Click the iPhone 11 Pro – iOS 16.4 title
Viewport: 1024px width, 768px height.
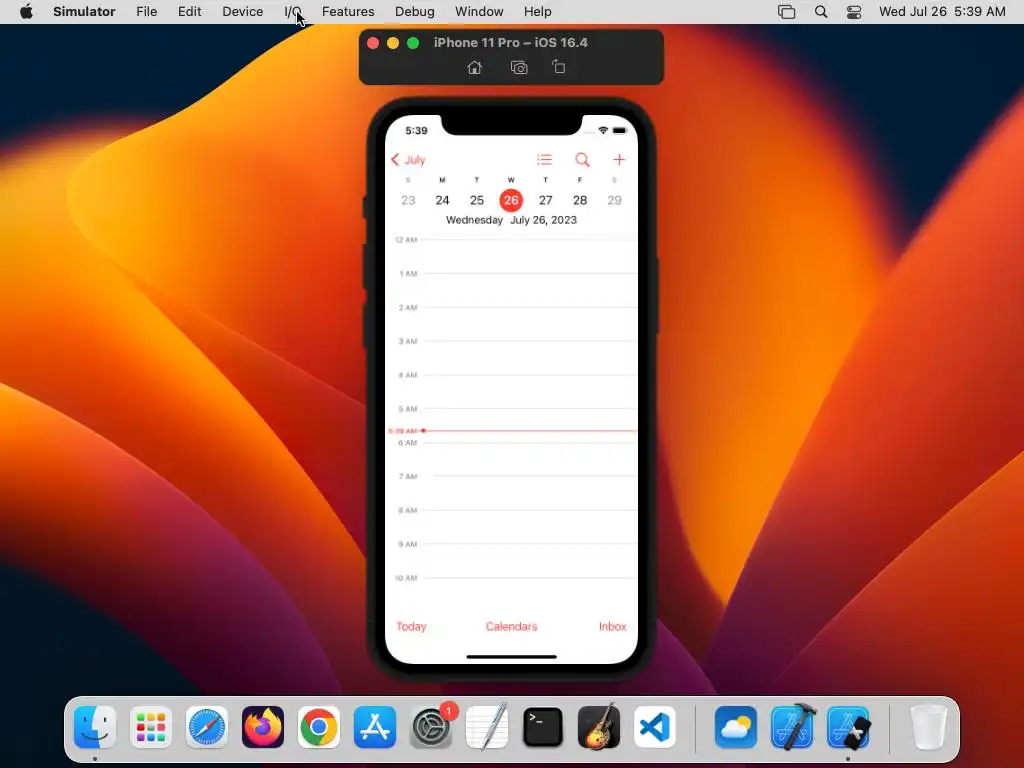(x=511, y=42)
